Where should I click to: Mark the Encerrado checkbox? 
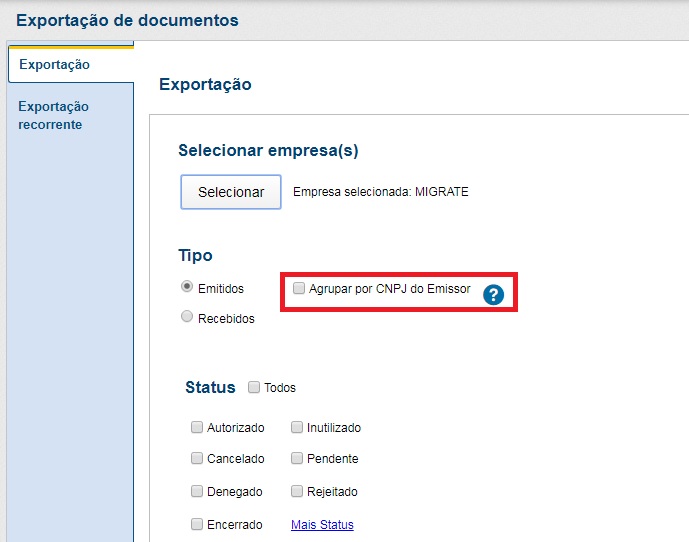point(197,524)
